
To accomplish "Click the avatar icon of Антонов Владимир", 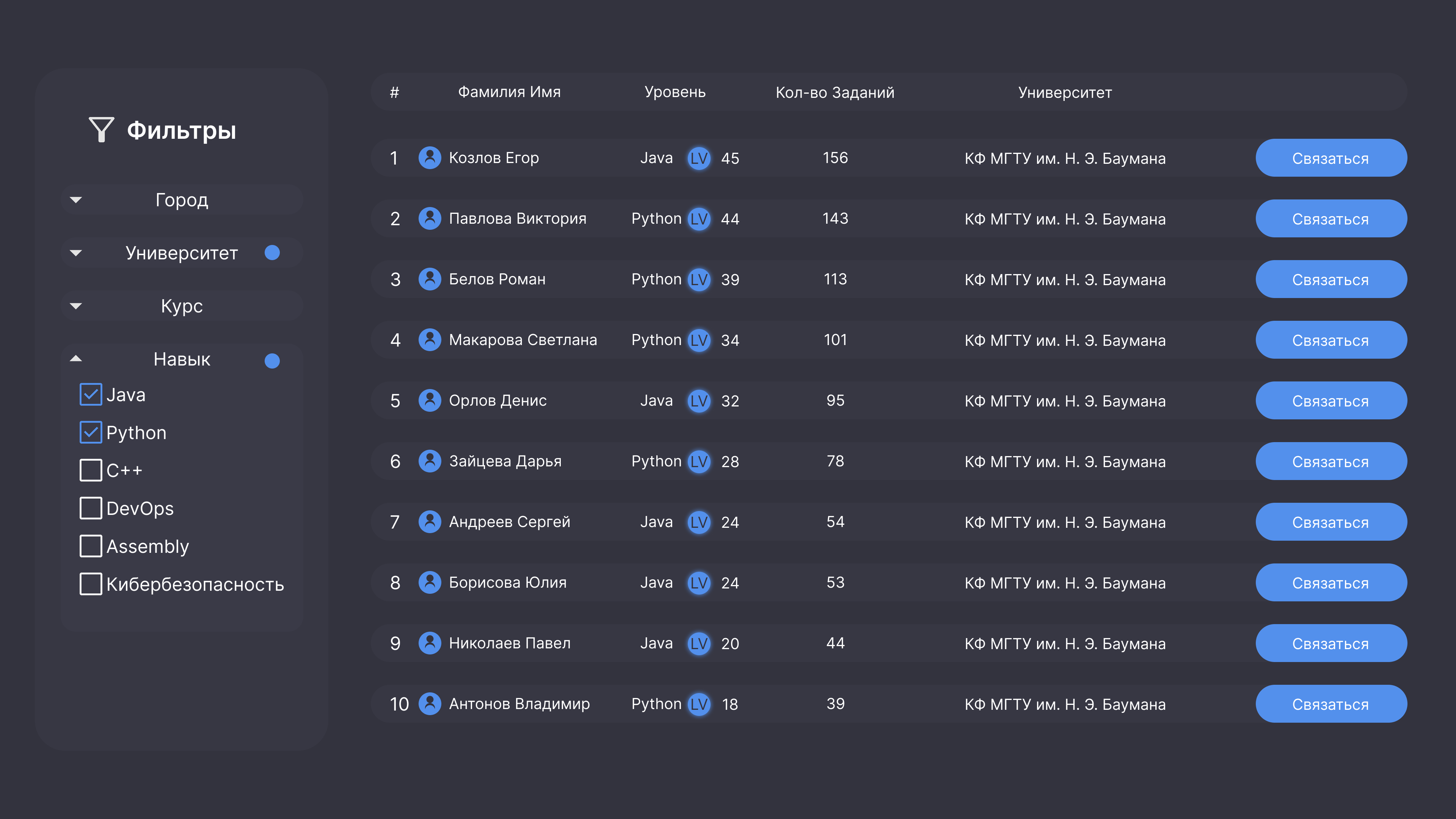I will pyautogui.click(x=430, y=704).
